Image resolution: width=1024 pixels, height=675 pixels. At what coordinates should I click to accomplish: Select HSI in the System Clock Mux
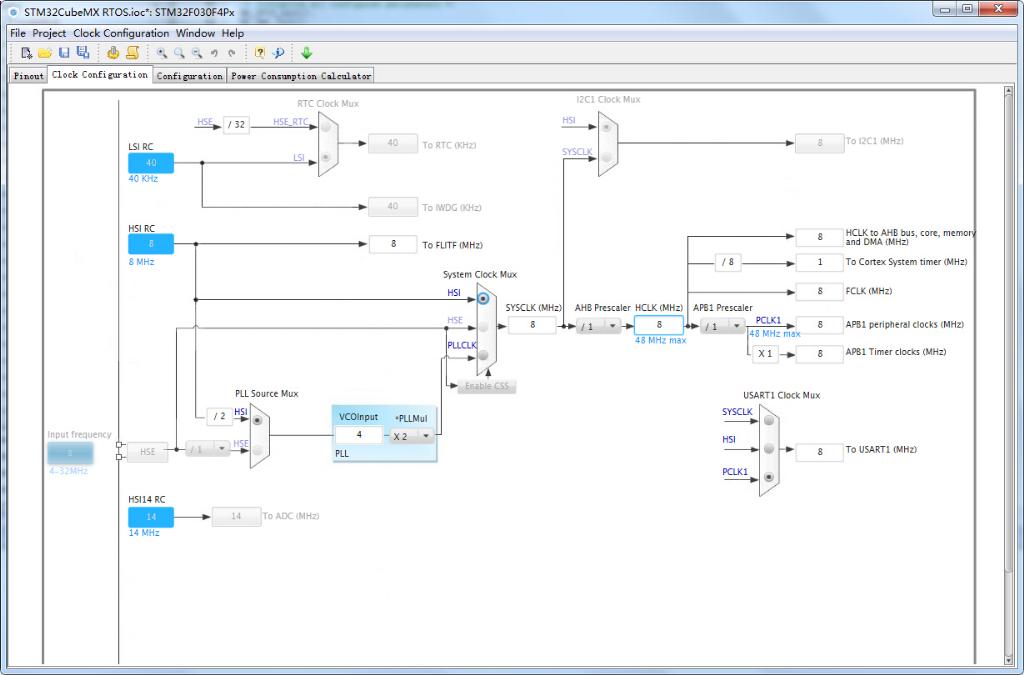483,298
